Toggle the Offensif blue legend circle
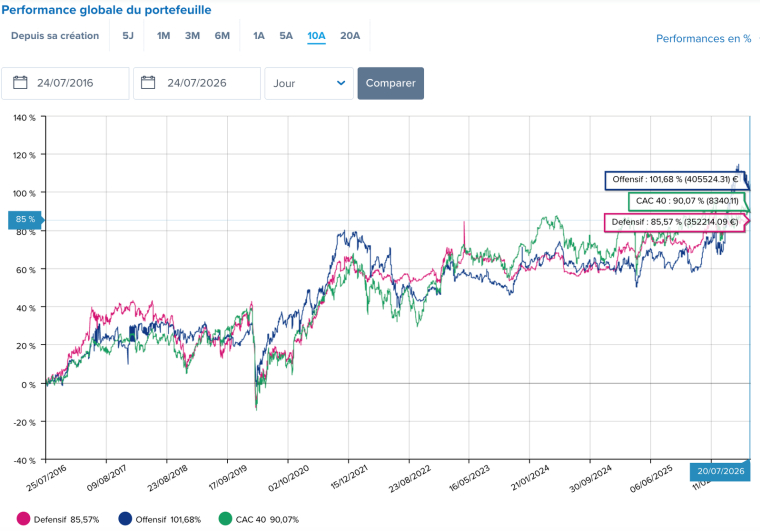The image size is (760, 531). pos(125,519)
